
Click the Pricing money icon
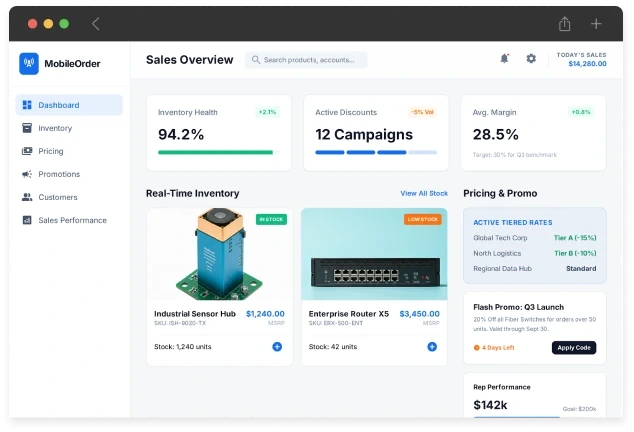[27, 151]
